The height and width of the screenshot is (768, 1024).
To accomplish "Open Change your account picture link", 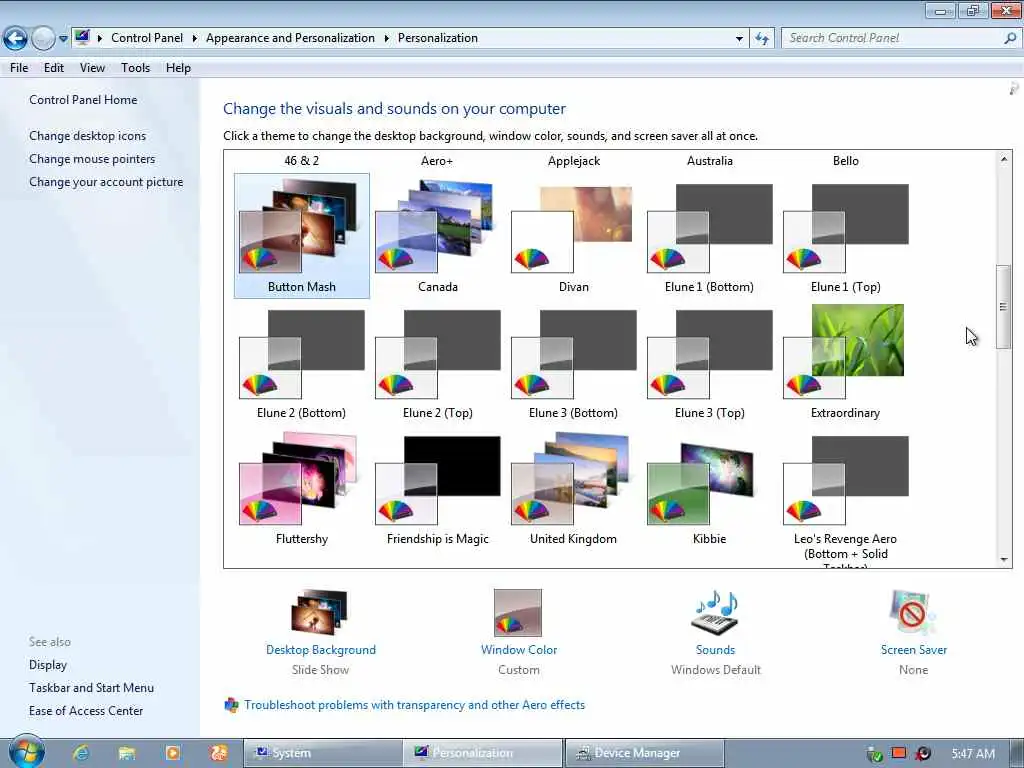I will click(x=106, y=182).
